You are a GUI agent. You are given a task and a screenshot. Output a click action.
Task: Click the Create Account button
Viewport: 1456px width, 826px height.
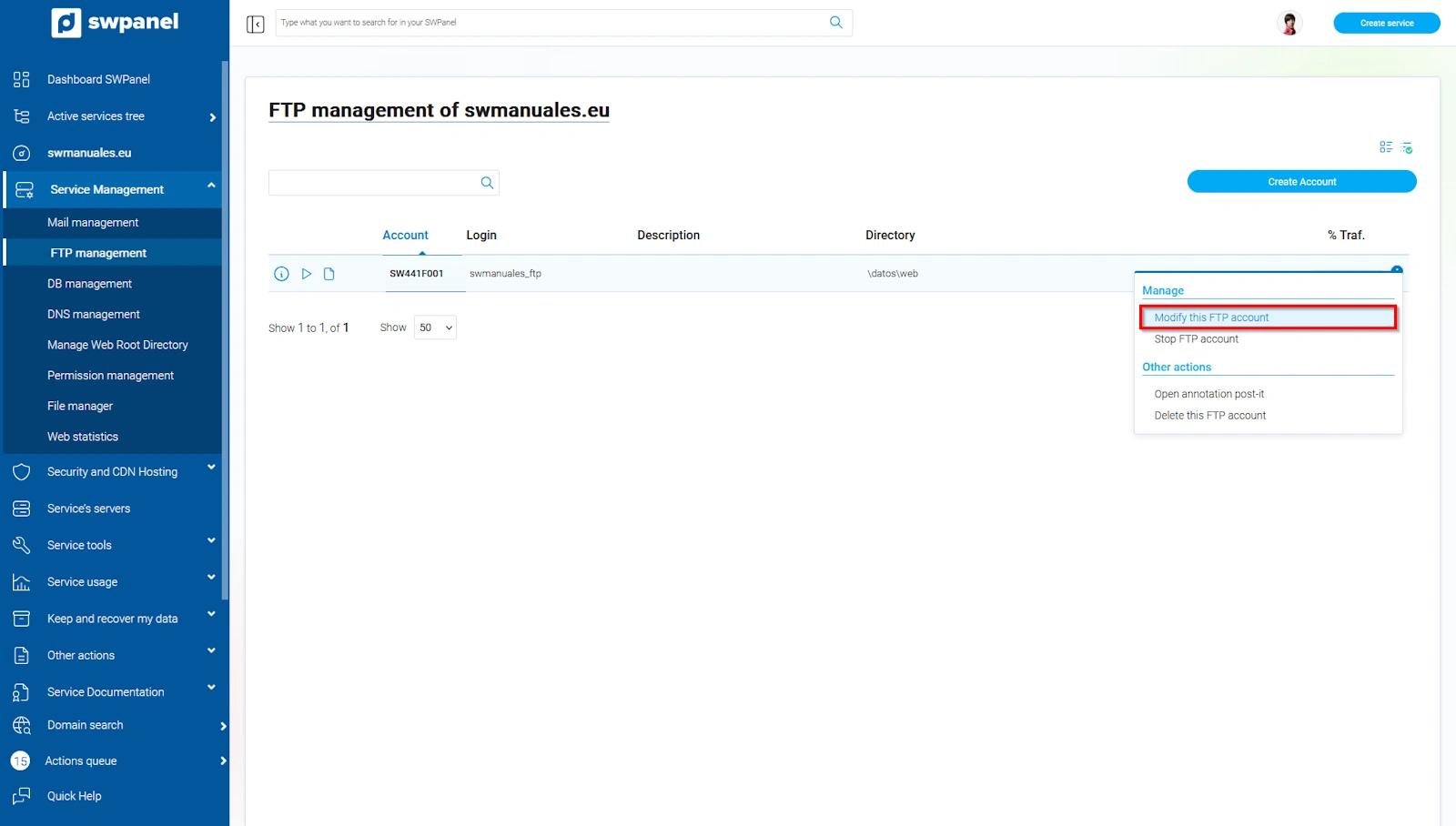tap(1301, 182)
